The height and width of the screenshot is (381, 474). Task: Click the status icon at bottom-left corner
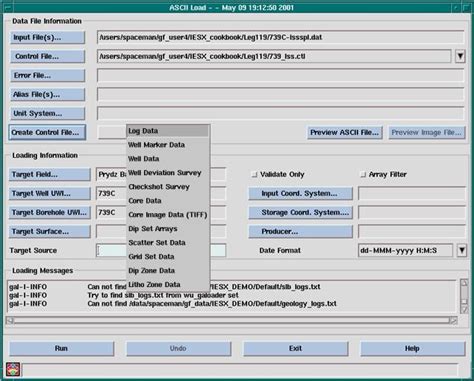point(13,369)
